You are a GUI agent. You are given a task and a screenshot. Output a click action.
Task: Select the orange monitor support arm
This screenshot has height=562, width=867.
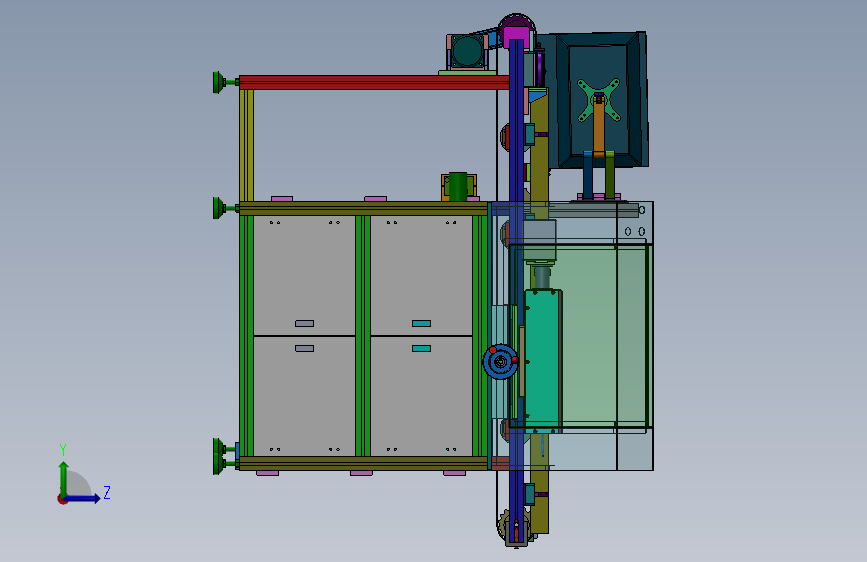(x=599, y=127)
